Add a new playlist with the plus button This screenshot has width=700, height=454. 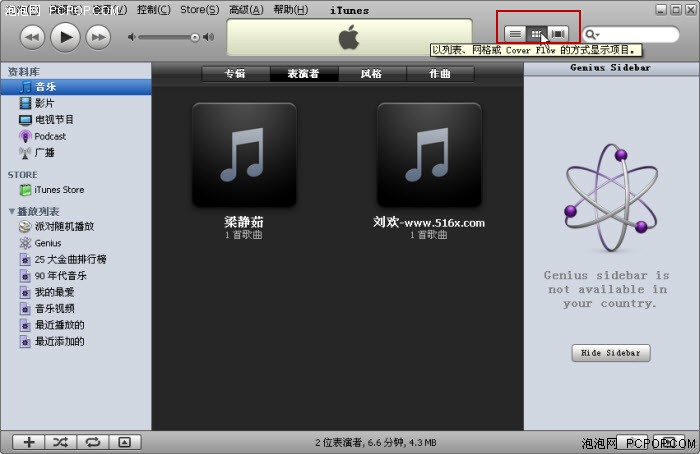tap(29, 442)
